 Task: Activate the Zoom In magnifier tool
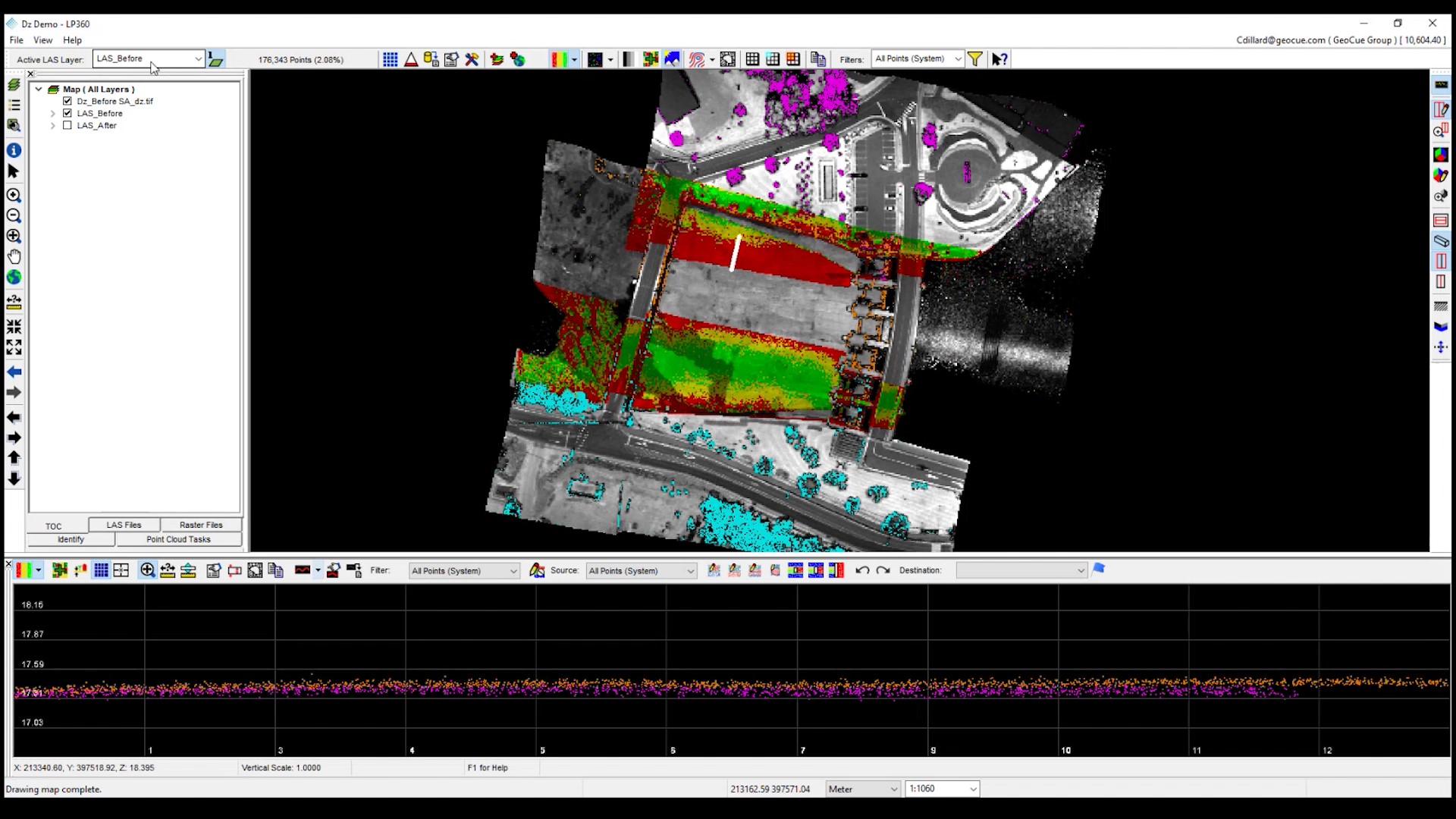point(14,196)
